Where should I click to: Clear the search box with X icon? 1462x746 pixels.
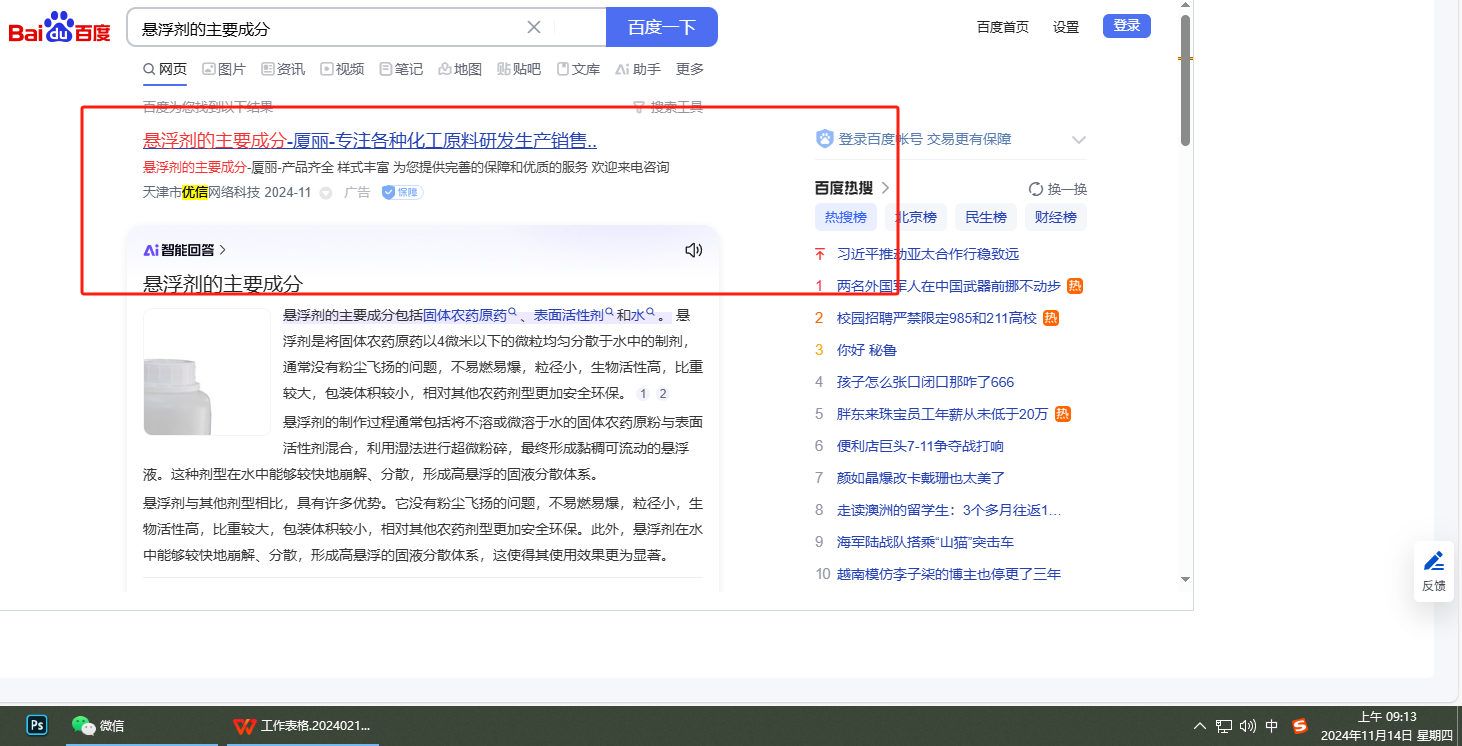(534, 27)
